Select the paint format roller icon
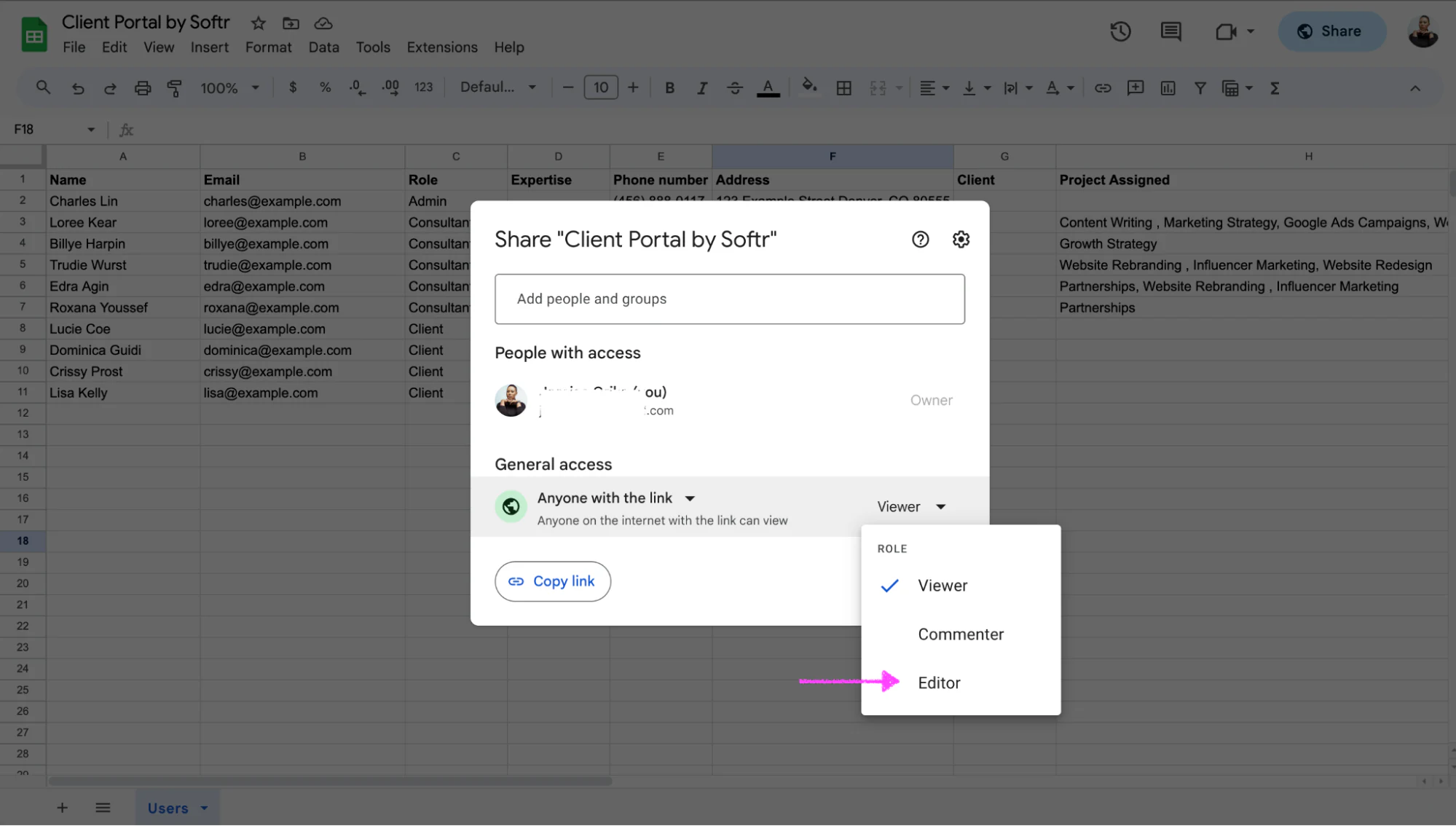 coord(175,88)
